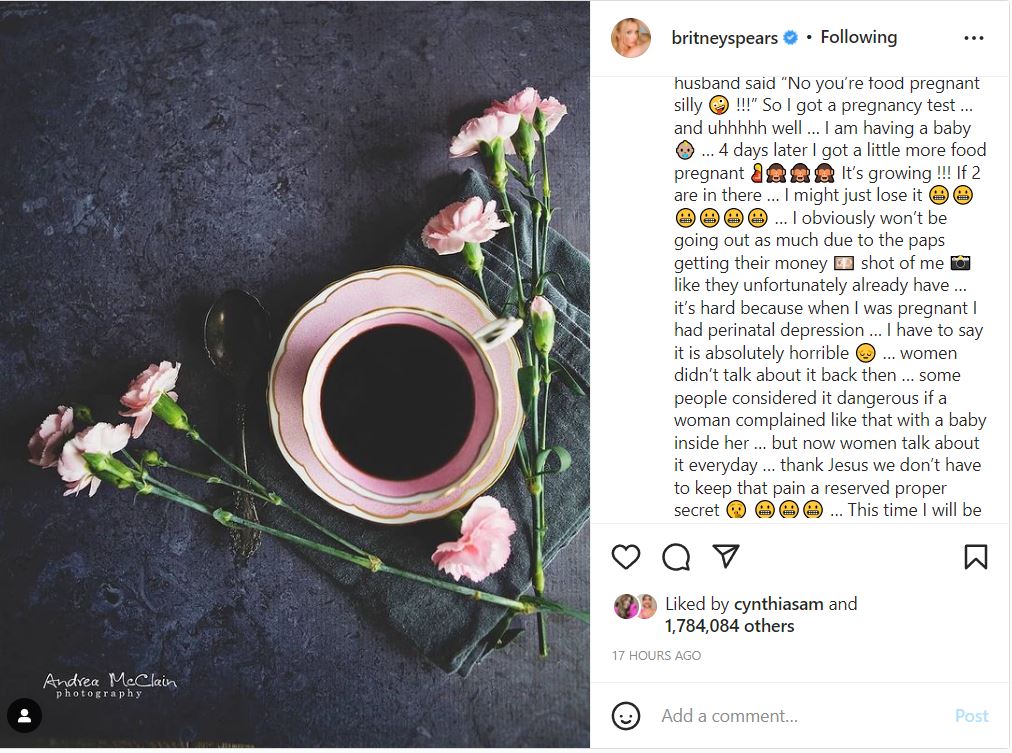The image size is (1012, 753).
Task: Click the liker avatars beside Liked by
Action: [633, 606]
